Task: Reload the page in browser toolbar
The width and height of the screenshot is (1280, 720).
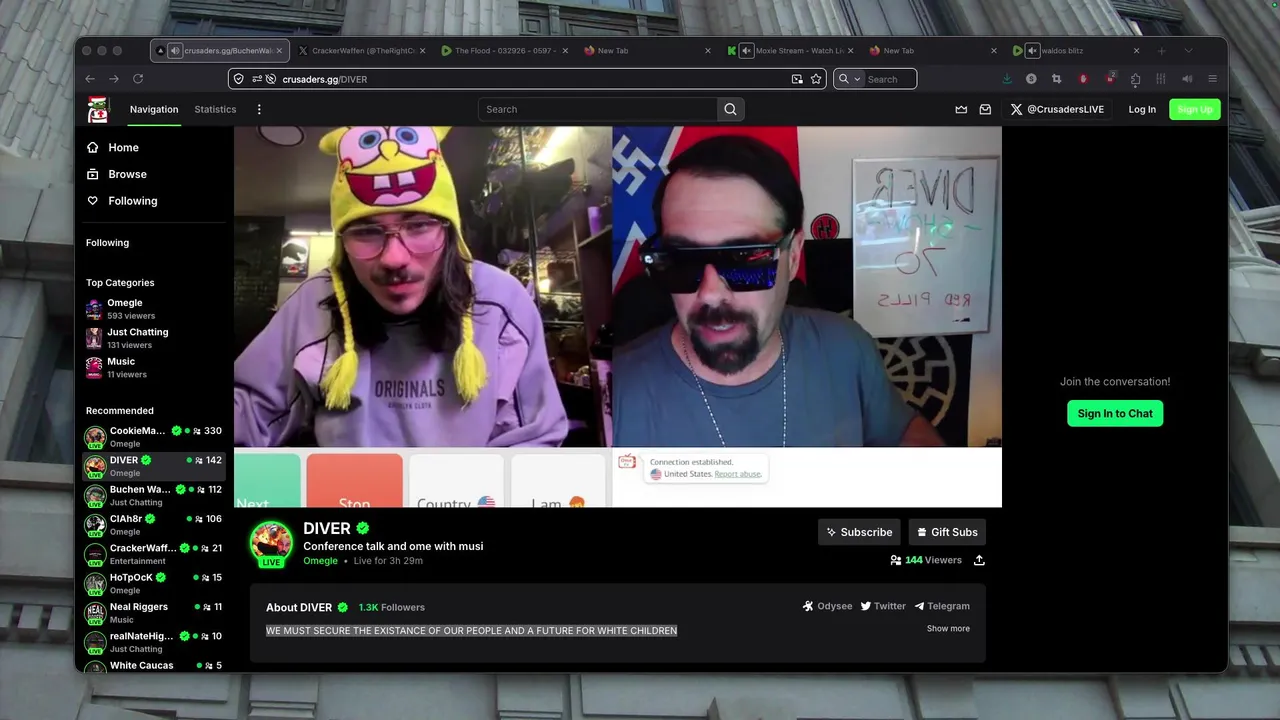Action: 138,79
